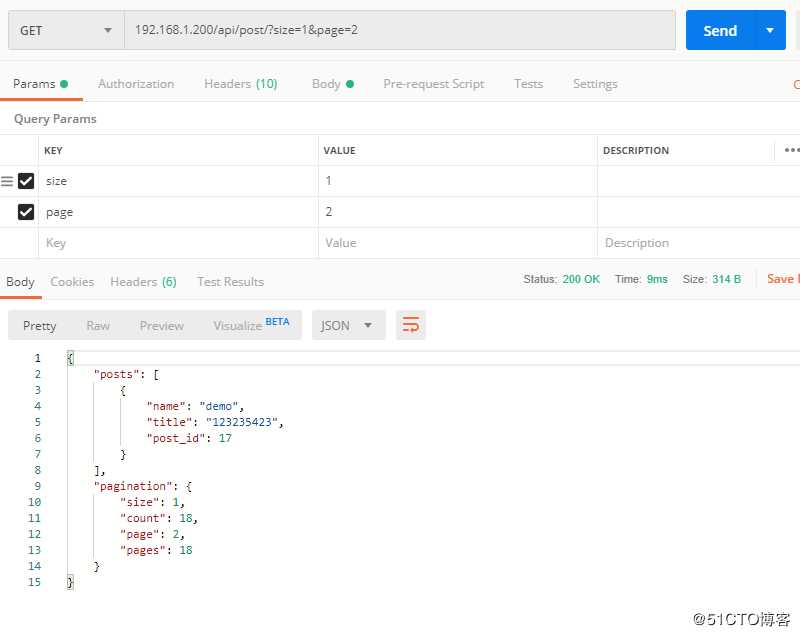
Task: Uncheck the page parameter checkbox
Action: click(26, 212)
